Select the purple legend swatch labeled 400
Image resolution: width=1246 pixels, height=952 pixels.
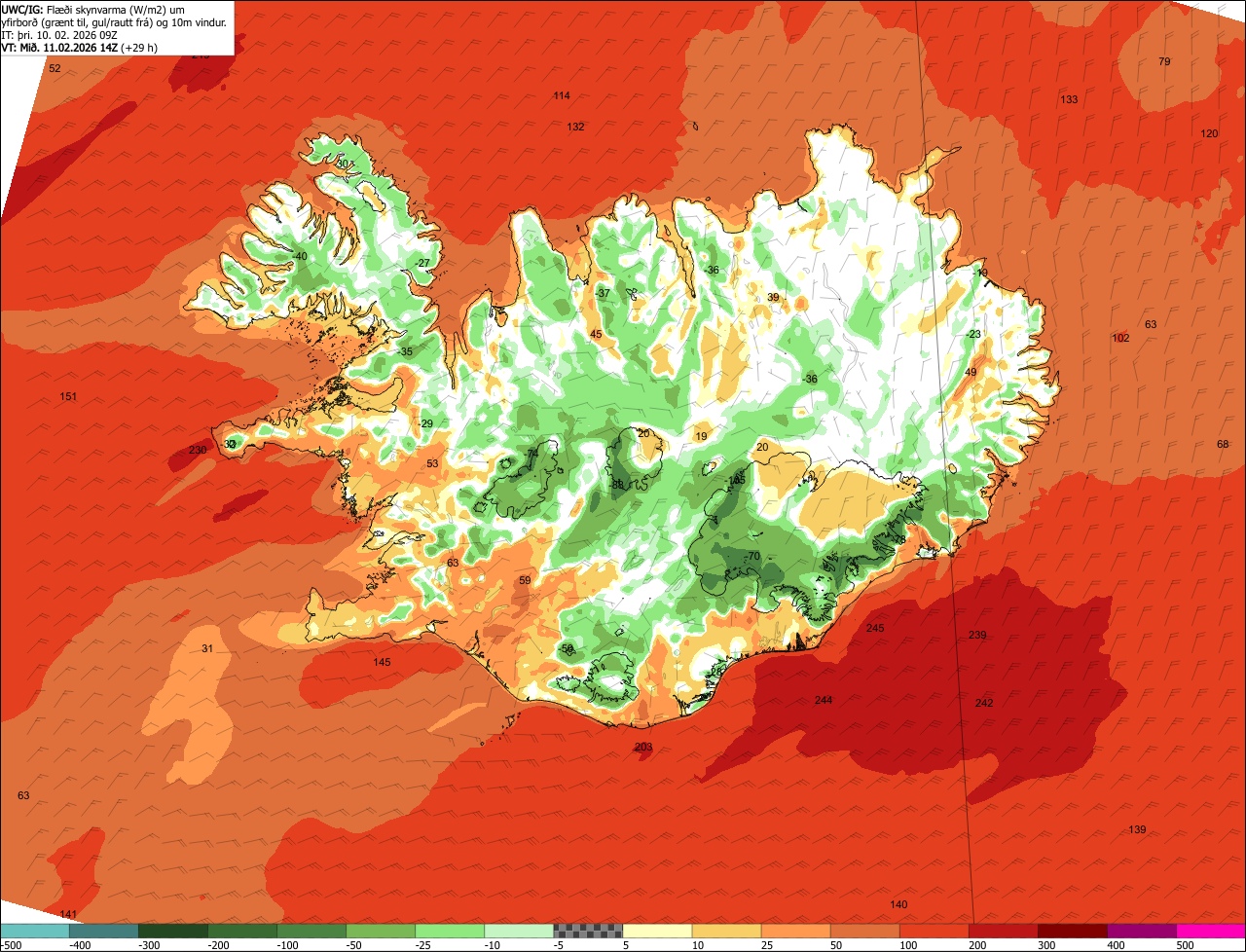tap(1142, 931)
